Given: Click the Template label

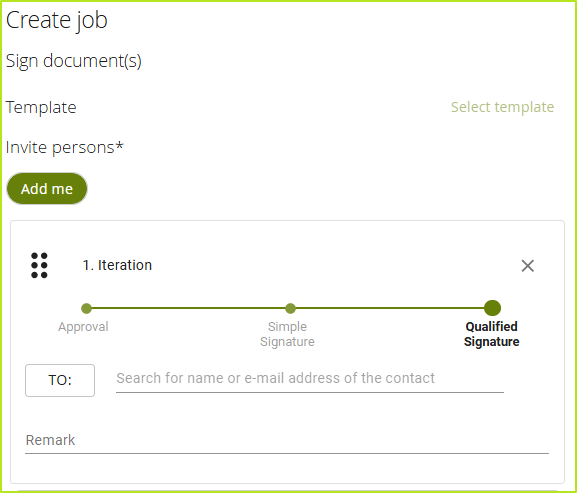Looking at the screenshot, I should pyautogui.click(x=41, y=107).
